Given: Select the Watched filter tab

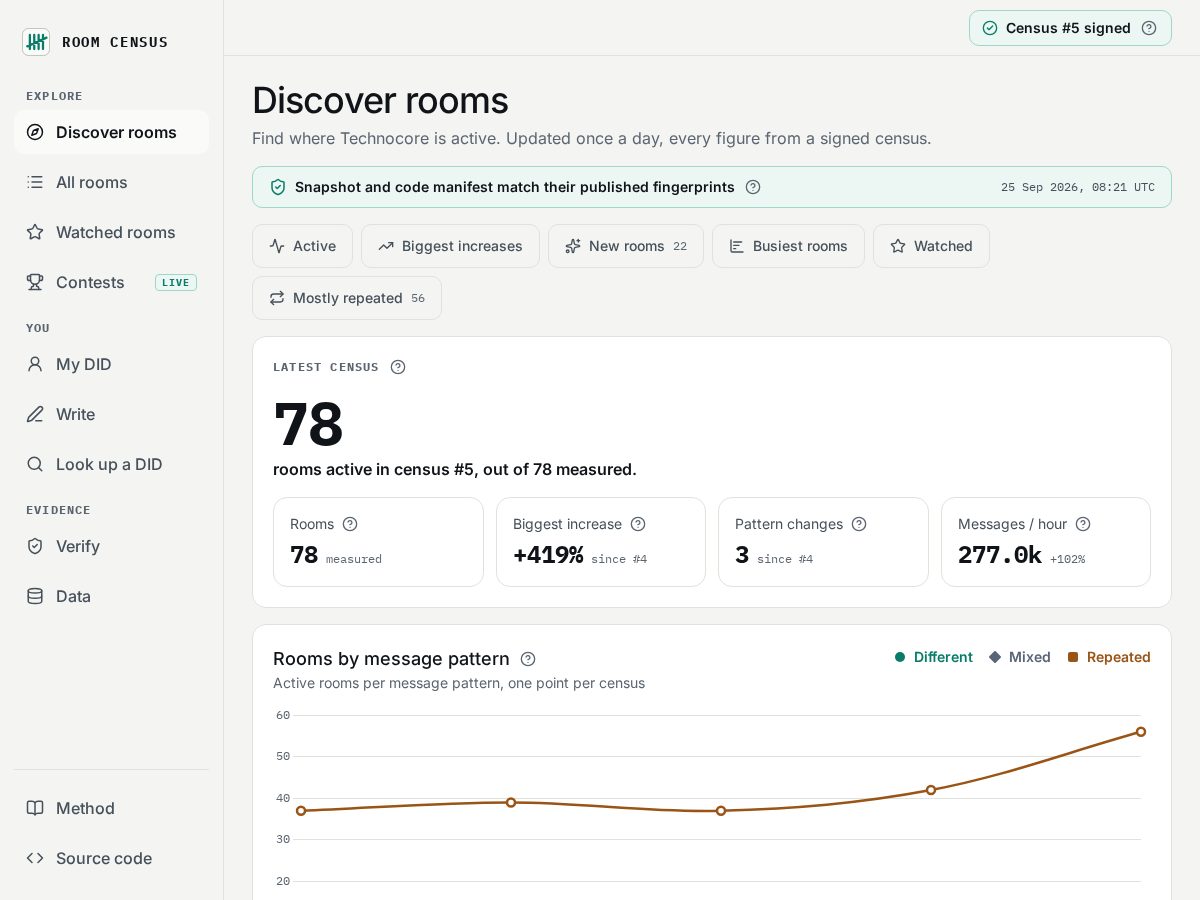Looking at the screenshot, I should click(931, 246).
